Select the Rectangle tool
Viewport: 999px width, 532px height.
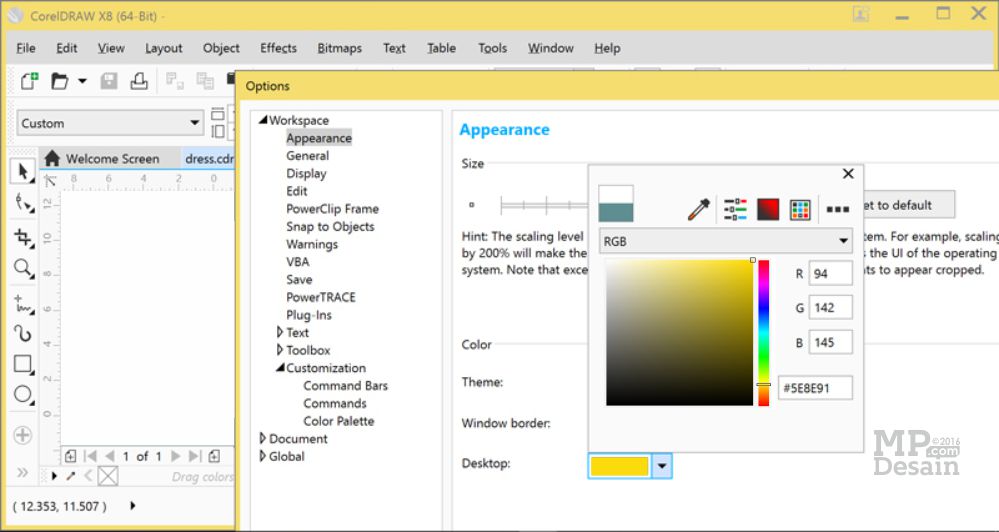tap(23, 364)
